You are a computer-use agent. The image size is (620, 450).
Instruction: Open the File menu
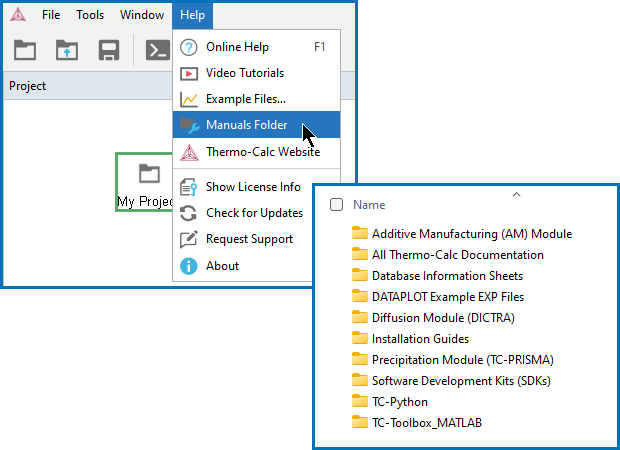point(51,15)
